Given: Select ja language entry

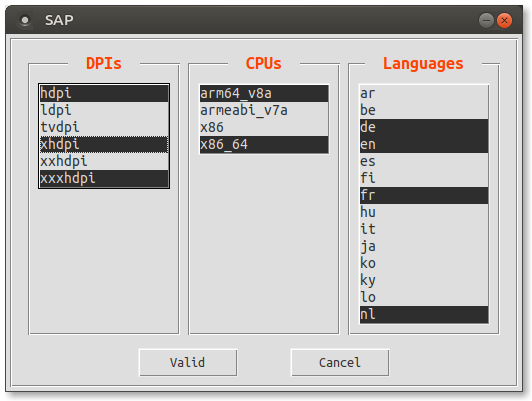Looking at the screenshot, I should click(x=424, y=247).
